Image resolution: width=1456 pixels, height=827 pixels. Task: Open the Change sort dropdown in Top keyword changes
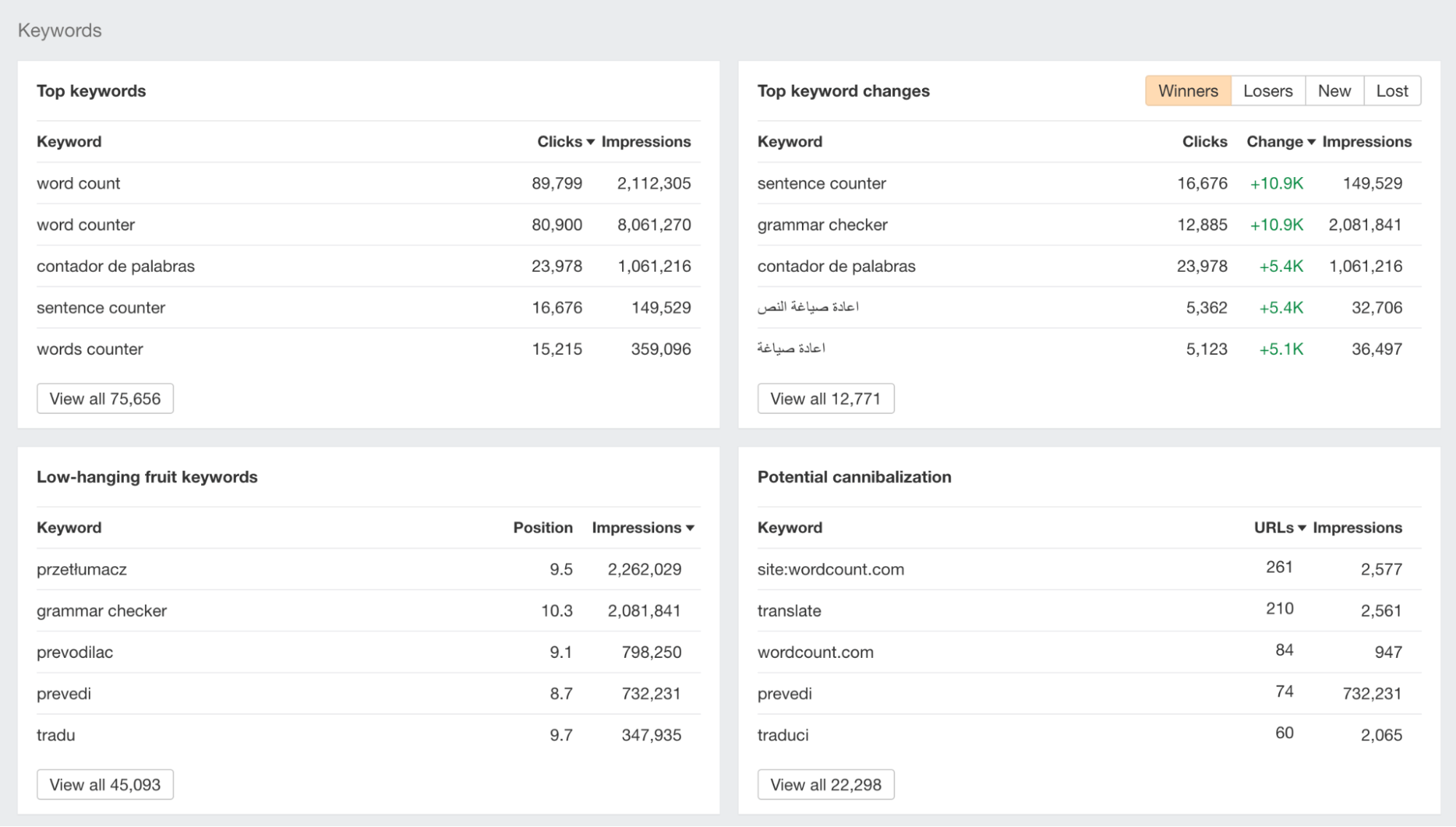coord(1280,141)
